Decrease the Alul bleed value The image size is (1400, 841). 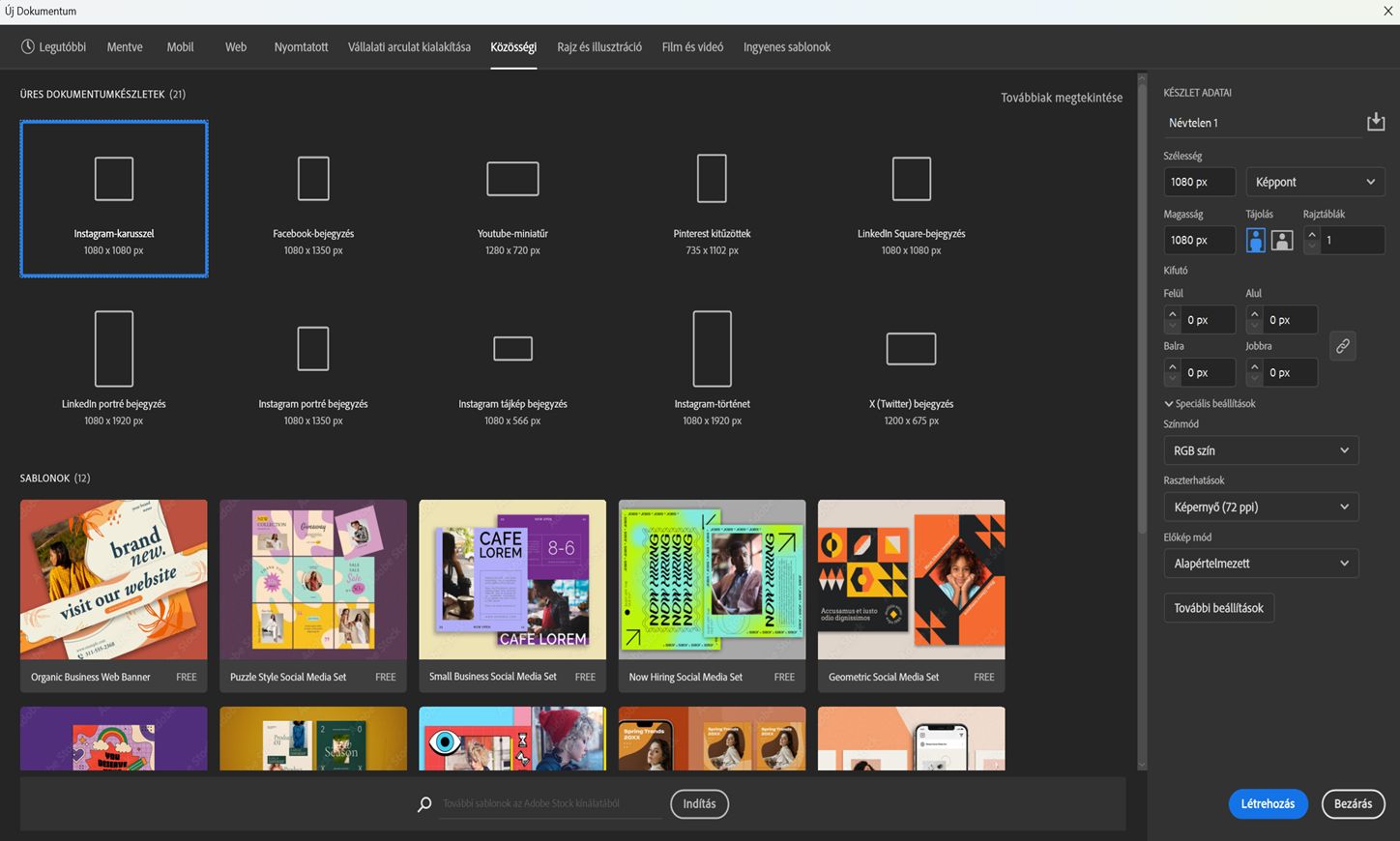[x=1254, y=327]
